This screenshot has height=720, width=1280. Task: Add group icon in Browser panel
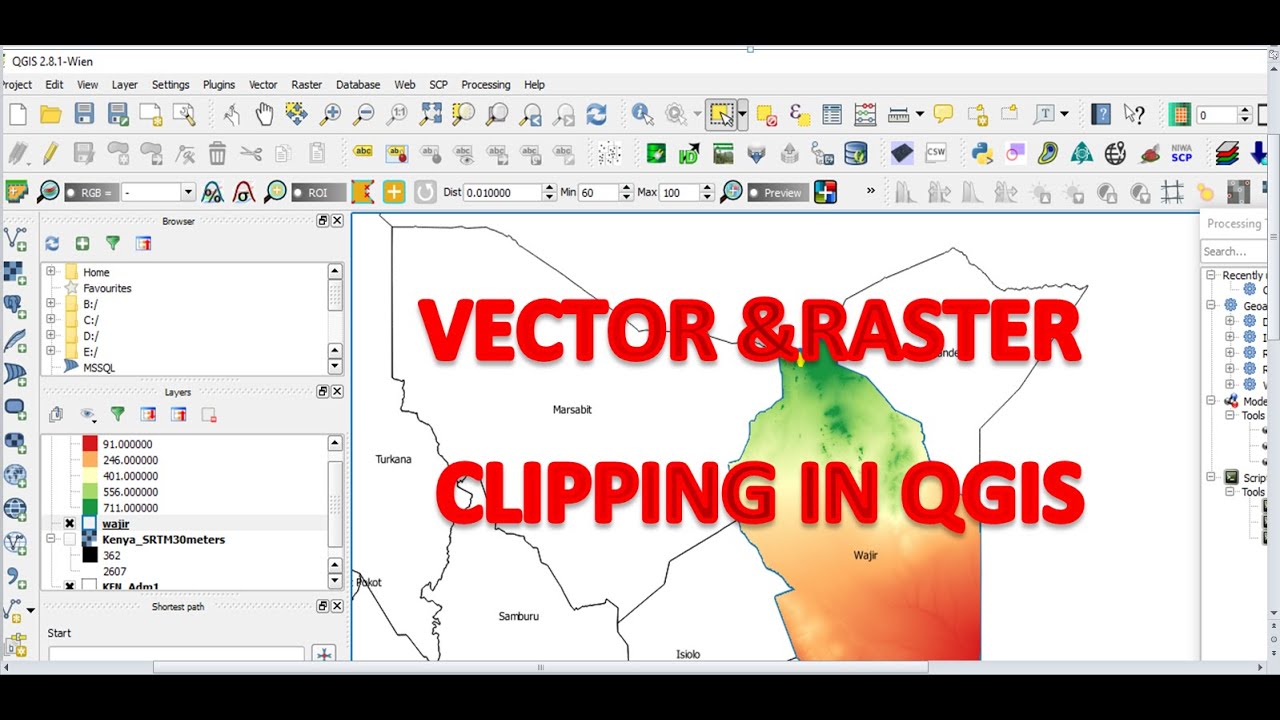[x=82, y=243]
